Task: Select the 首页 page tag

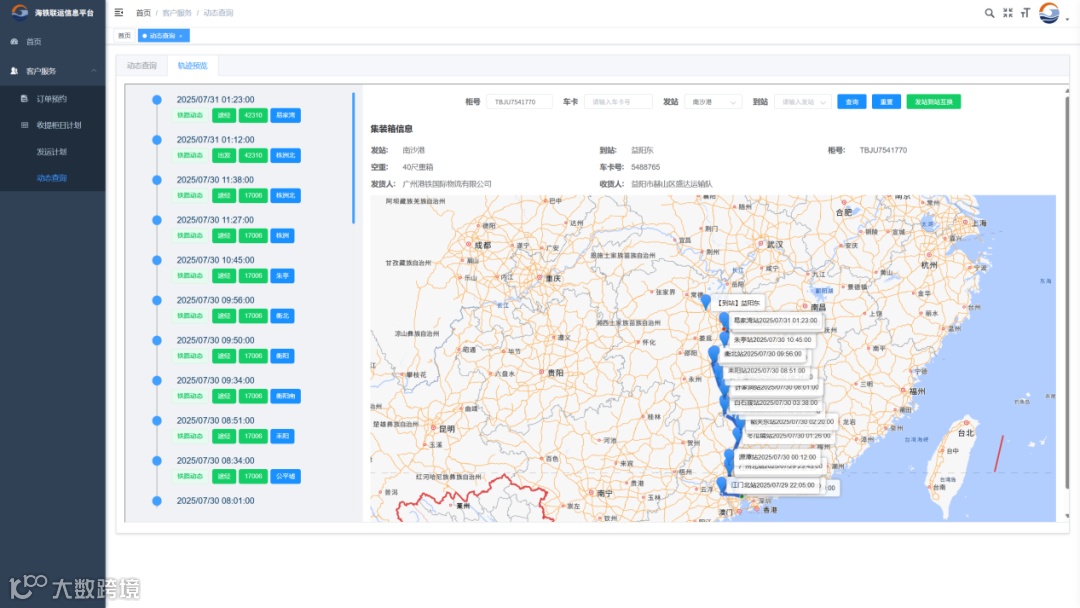Action: pos(124,36)
